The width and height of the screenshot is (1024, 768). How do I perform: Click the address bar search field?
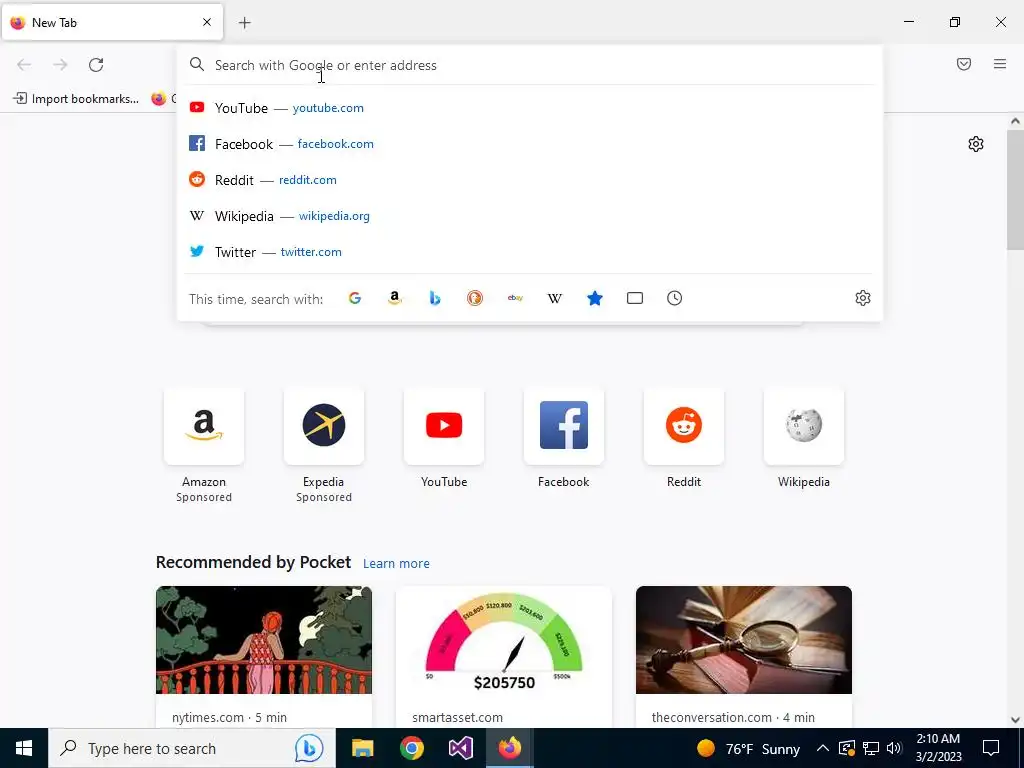[x=529, y=65]
